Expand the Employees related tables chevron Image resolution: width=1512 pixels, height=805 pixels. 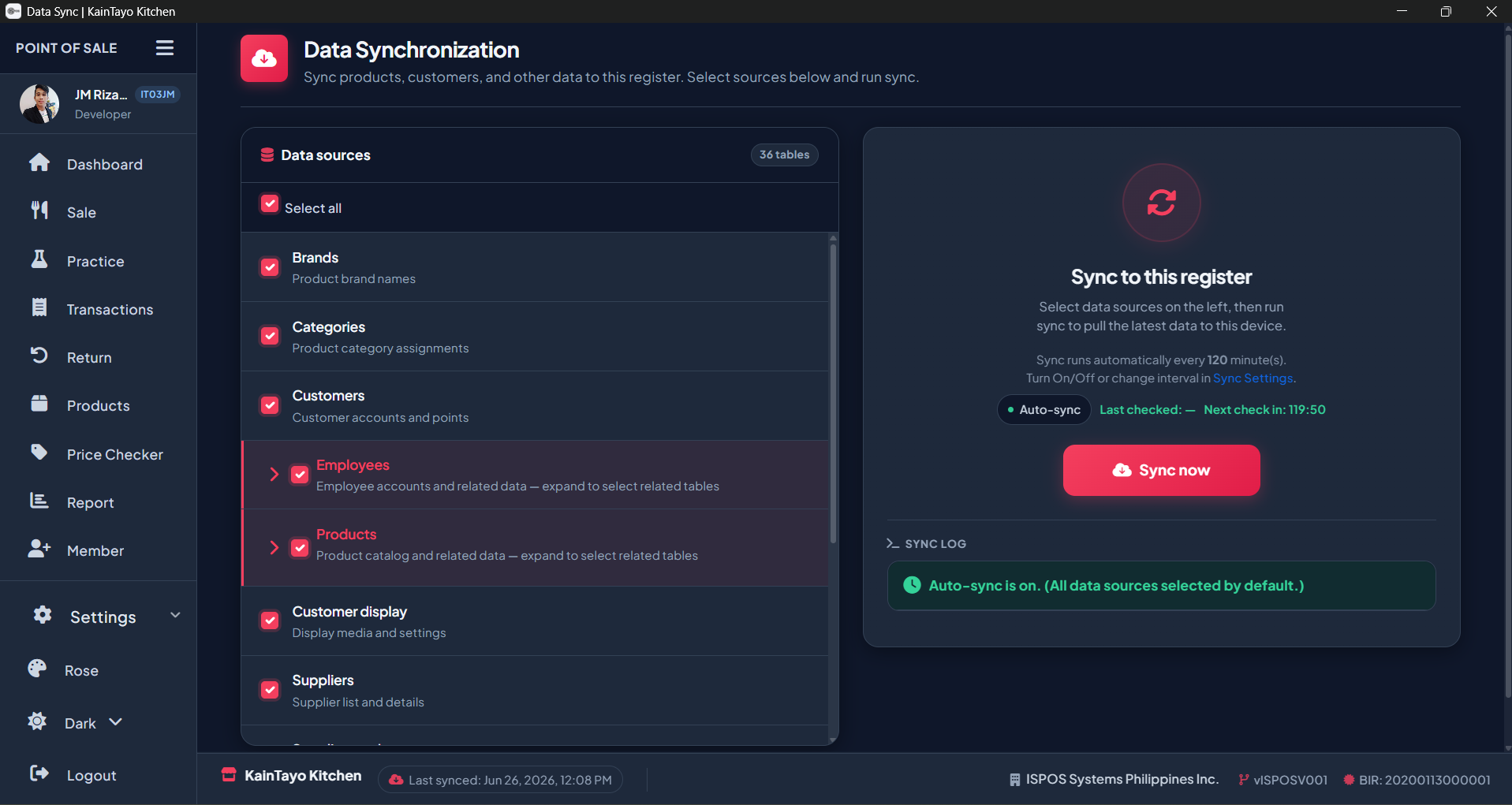tap(274, 475)
